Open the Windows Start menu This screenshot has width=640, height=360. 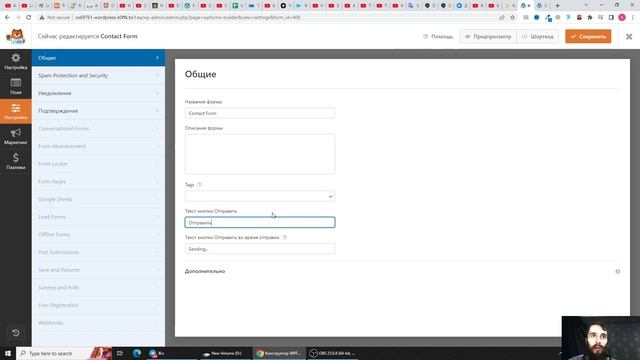(8, 353)
